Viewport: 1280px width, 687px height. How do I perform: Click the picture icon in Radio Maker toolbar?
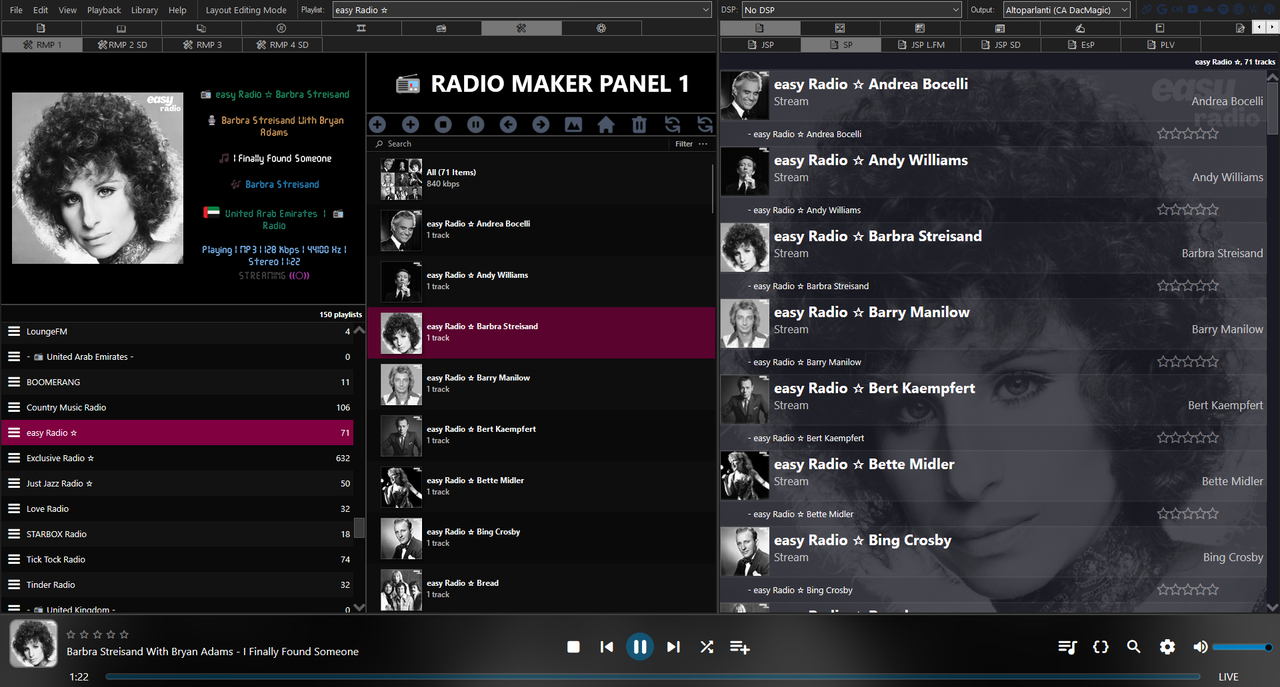(573, 124)
